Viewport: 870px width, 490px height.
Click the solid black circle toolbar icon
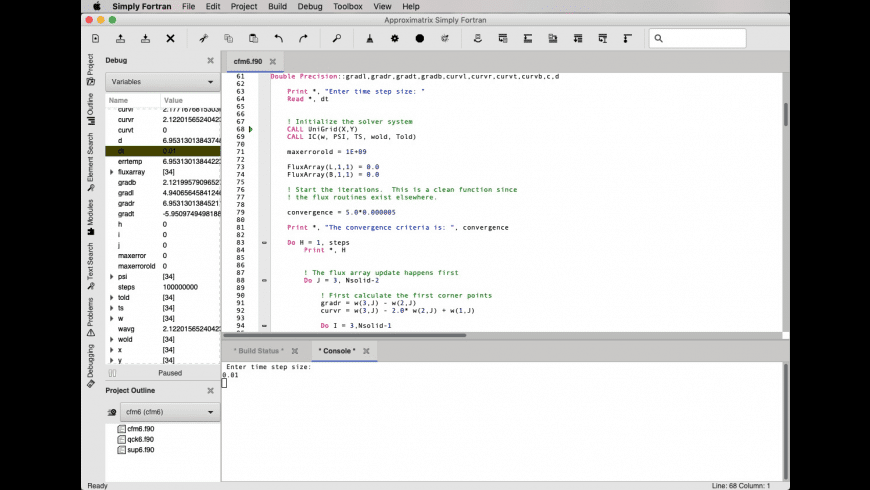pos(420,38)
